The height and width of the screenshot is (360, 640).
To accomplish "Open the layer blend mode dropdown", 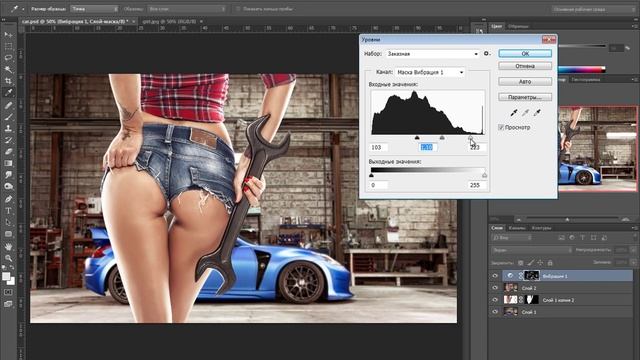I will (x=532, y=250).
